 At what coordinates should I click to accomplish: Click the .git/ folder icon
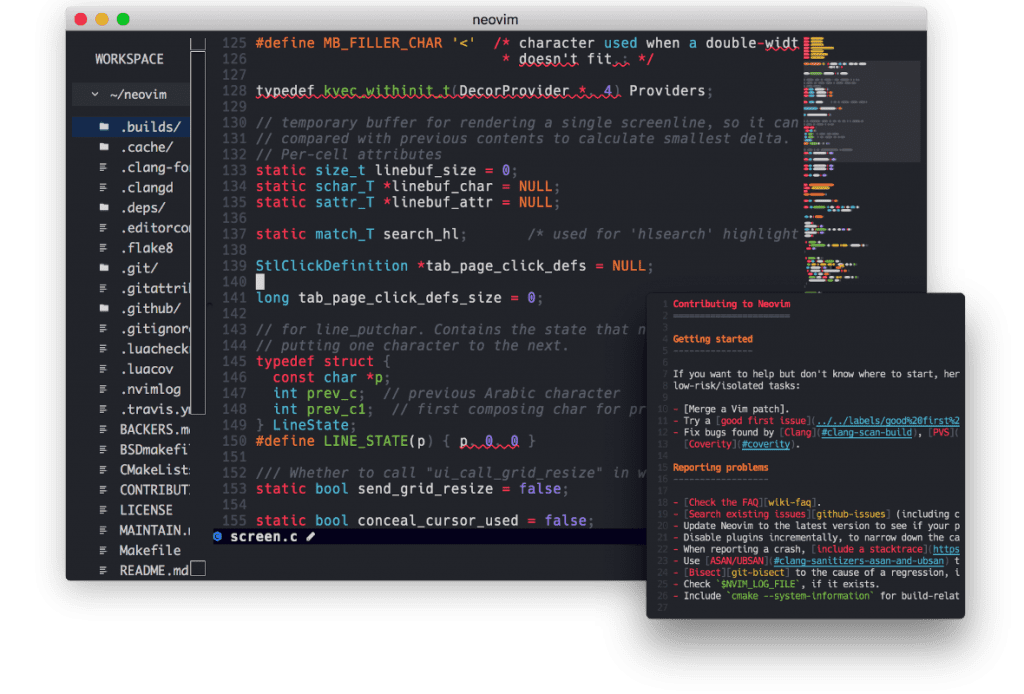(104, 268)
